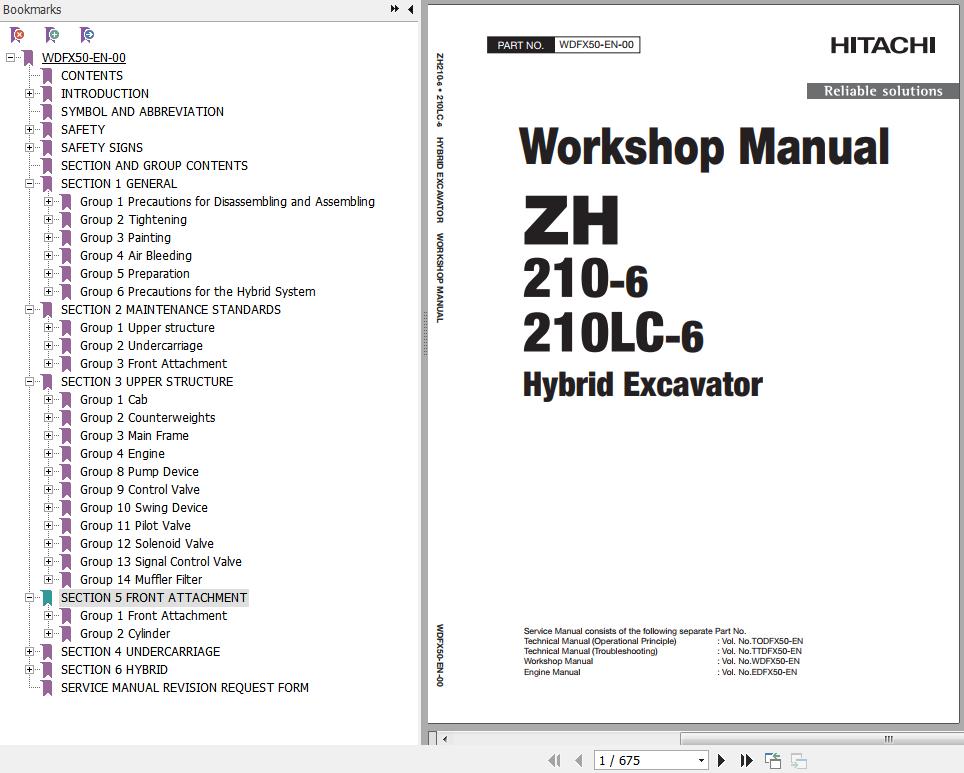Click the bookmark properties icon with arrow
This screenshot has width=964, height=773.
87,35
